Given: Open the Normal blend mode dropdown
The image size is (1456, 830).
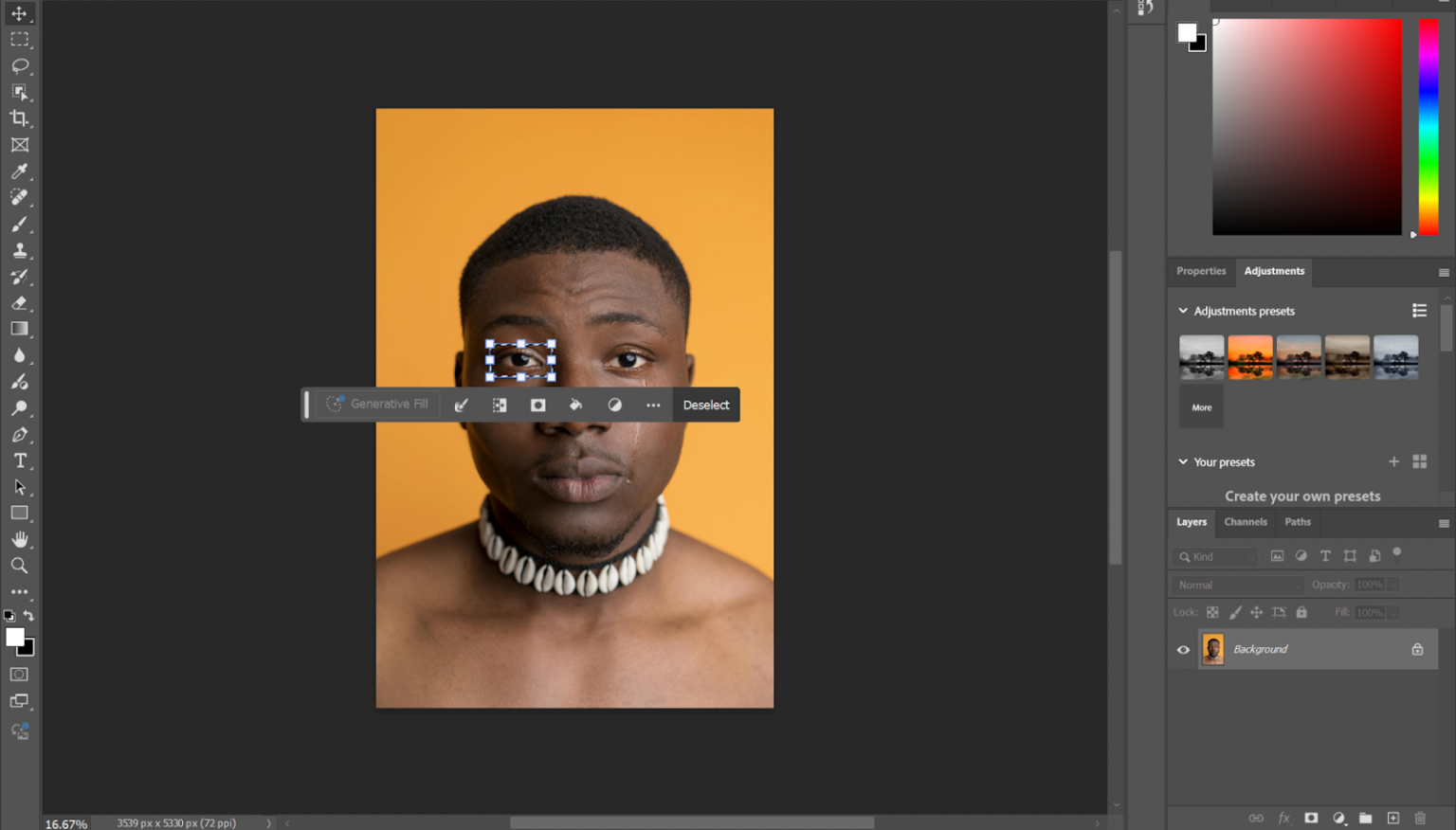Looking at the screenshot, I should point(1238,586).
